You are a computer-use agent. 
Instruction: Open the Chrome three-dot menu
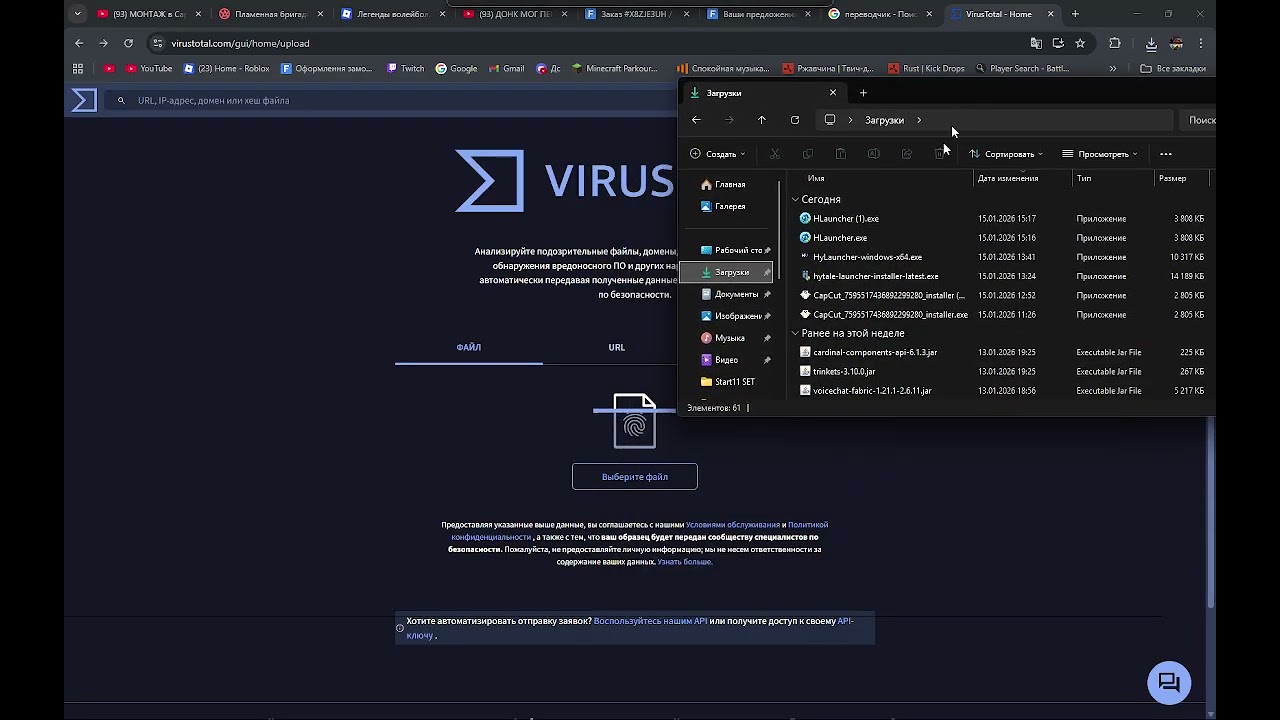1201,43
